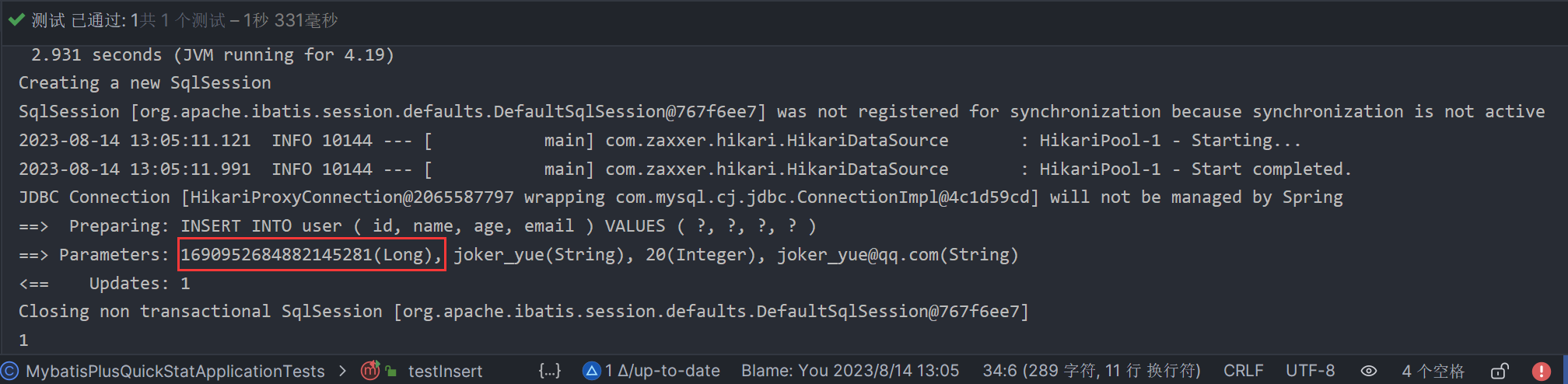The width and height of the screenshot is (1568, 384).
Task: Click the highlighted Long ID parameter value
Action: point(311,255)
